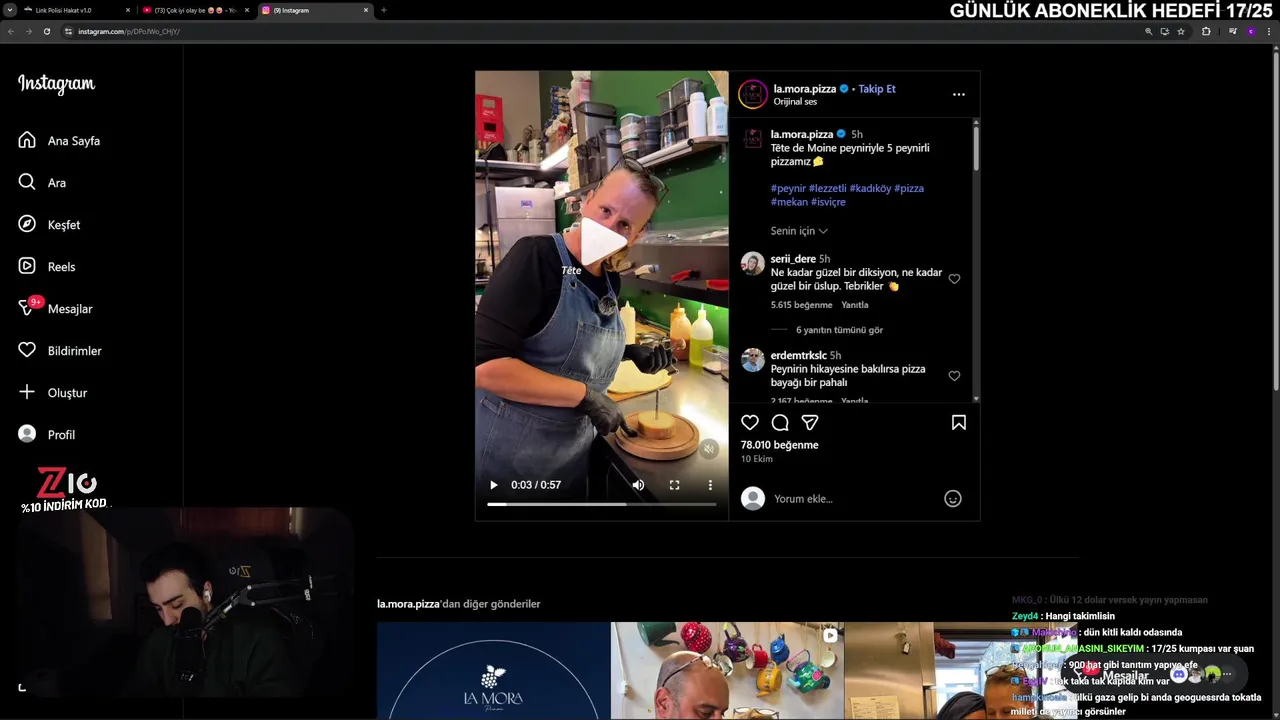This screenshot has width=1280, height=720.
Task: Click la.mora.pizza in diğer gönderiler heading
Action: coord(408,604)
